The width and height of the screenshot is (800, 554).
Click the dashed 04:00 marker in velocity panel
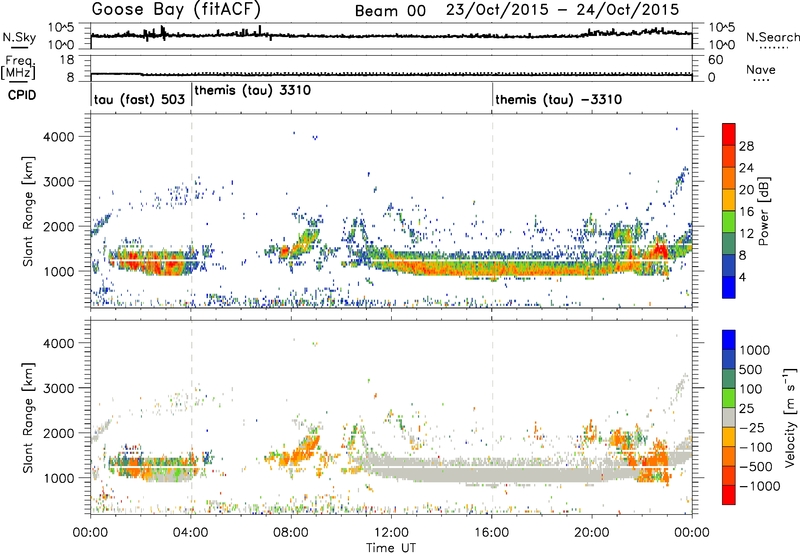191,417
